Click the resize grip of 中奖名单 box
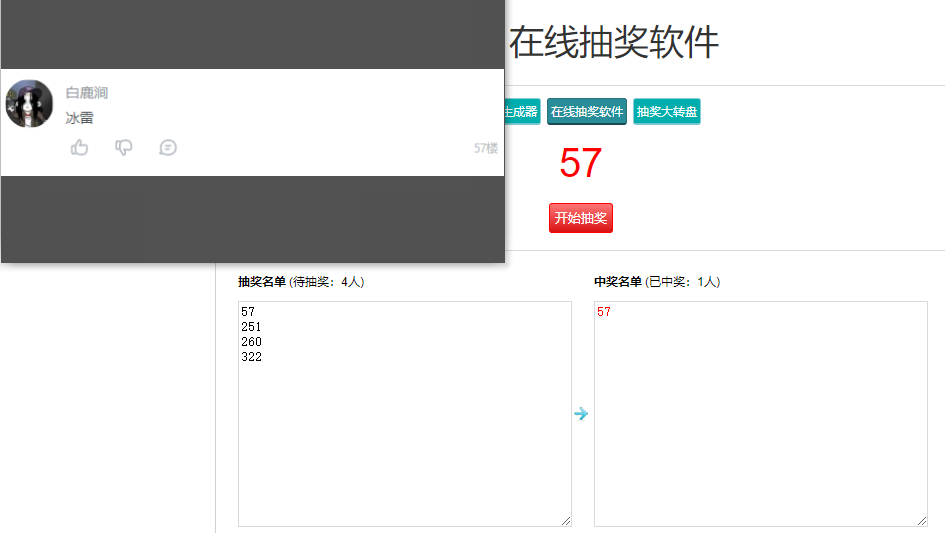Screen dimensions: 945x533 coord(922,521)
